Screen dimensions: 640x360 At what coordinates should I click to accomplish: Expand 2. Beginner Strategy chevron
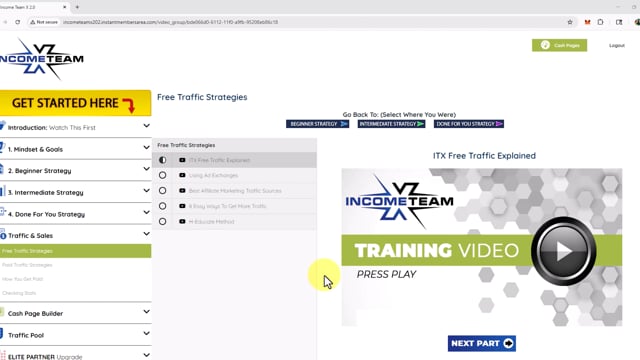[x=146, y=169]
